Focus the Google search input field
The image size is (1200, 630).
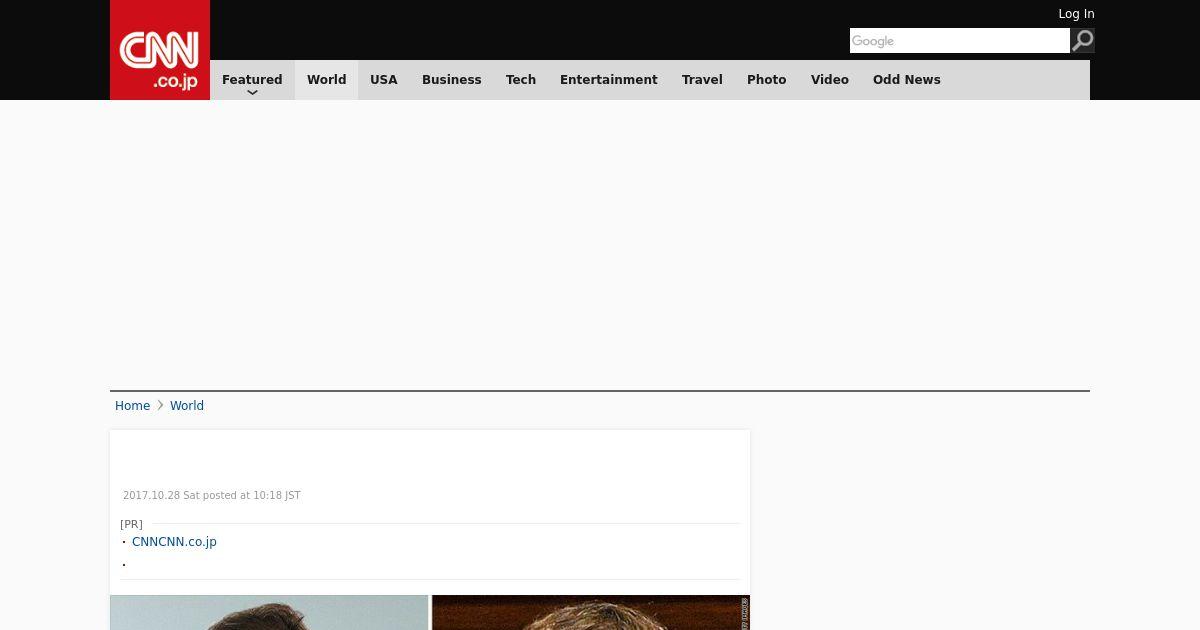960,40
